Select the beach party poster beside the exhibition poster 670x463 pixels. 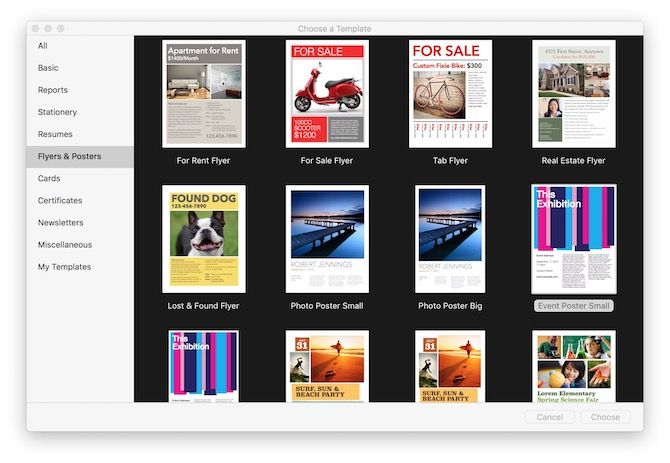point(327,366)
